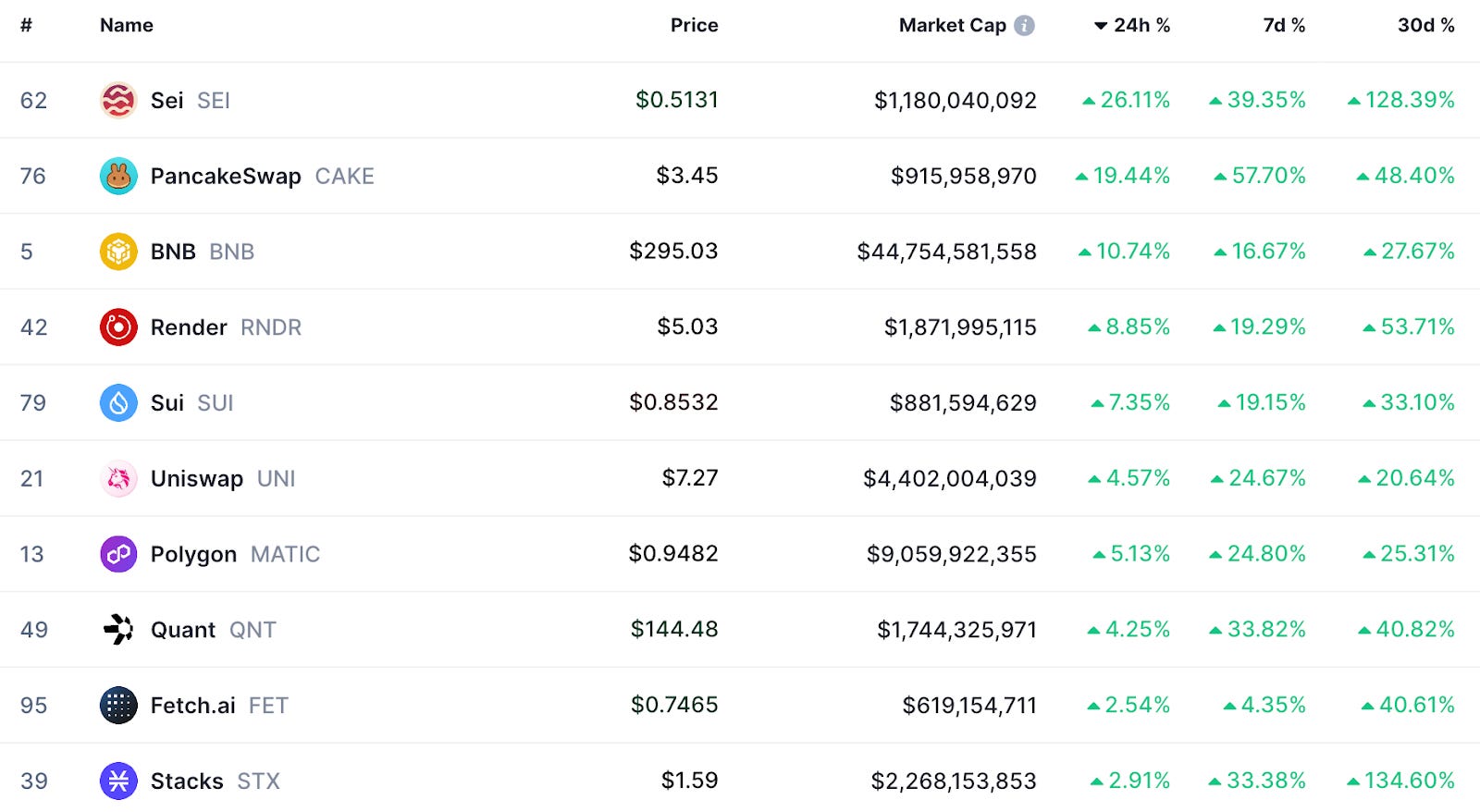Sort by the # rank column
The image size is (1480, 812).
tap(26, 26)
